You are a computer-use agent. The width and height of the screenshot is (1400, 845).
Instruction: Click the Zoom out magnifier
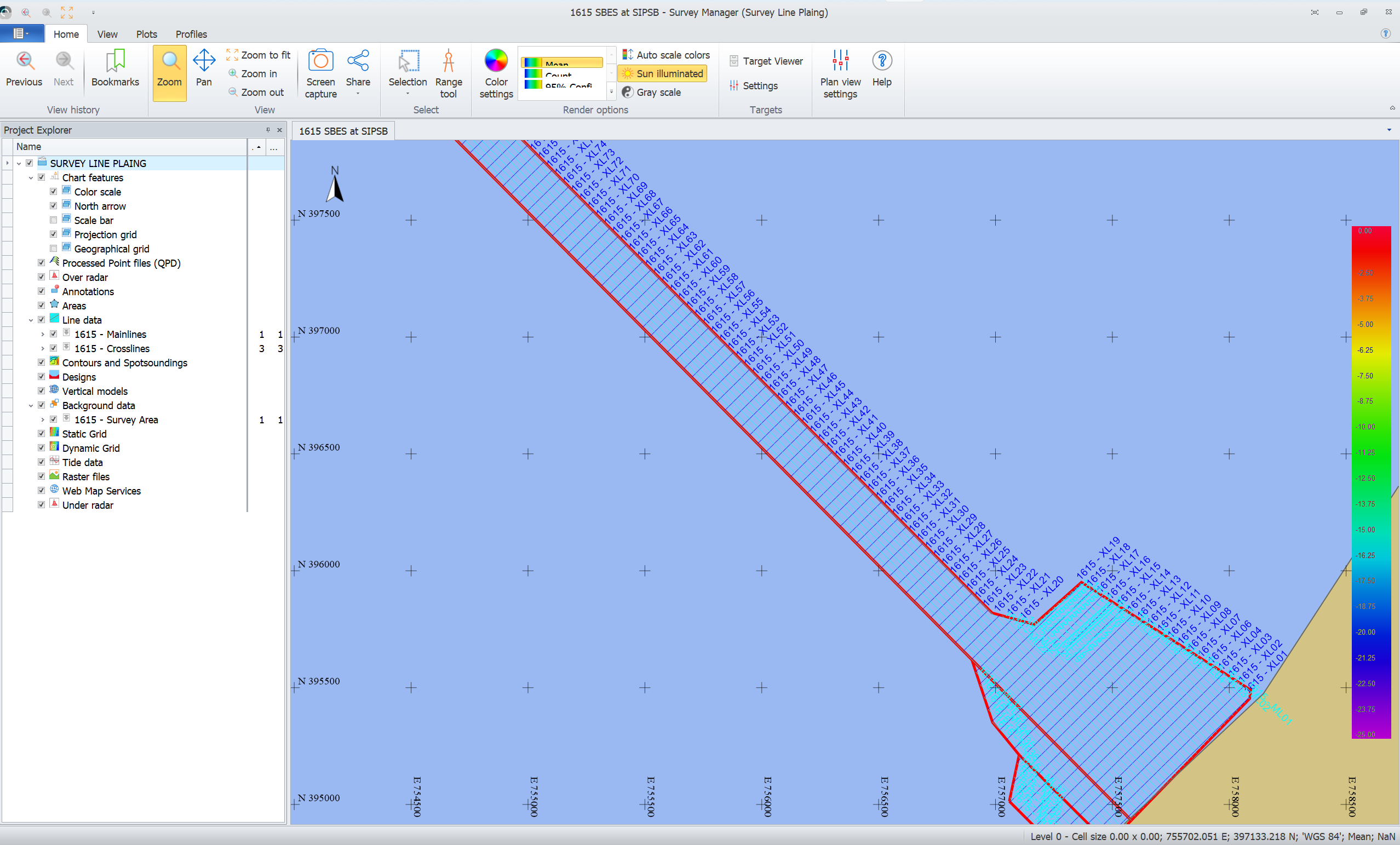232,92
